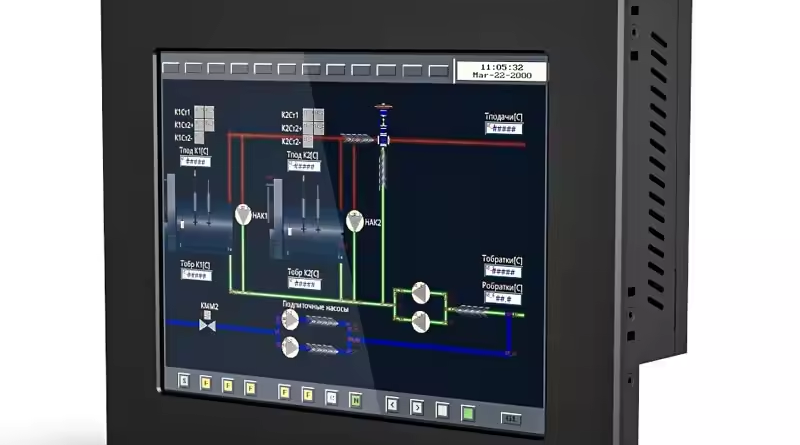The width and height of the screenshot is (800, 445).
Task: Click the date and time display
Action: [x=502, y=71]
